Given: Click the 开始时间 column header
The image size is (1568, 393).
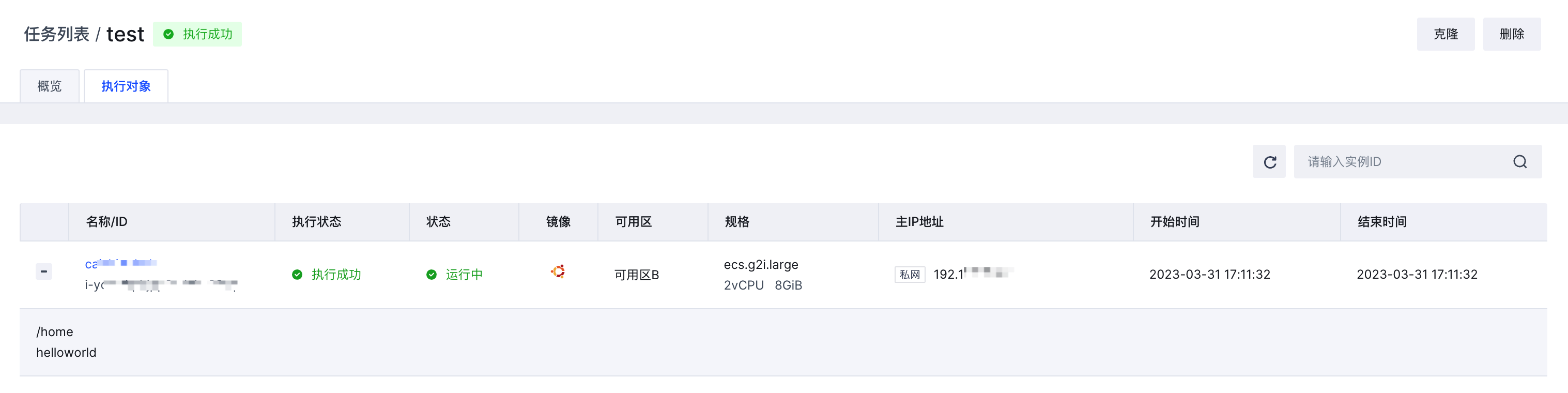Looking at the screenshot, I should tap(1174, 222).
